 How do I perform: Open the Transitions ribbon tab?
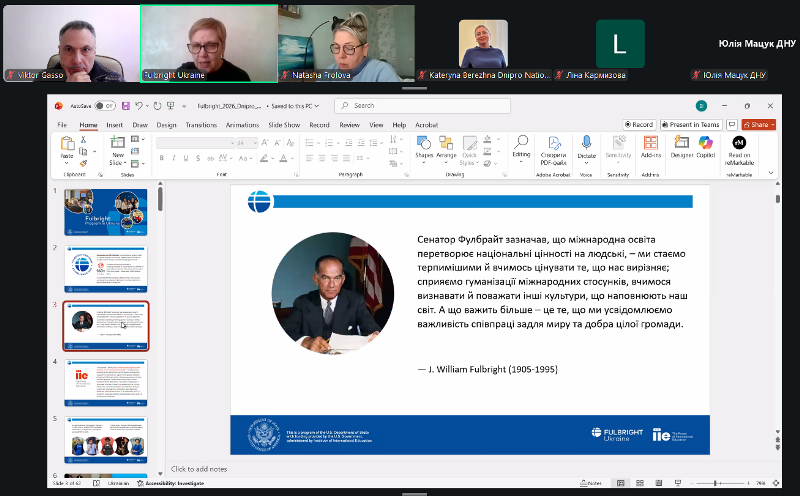(x=201, y=125)
